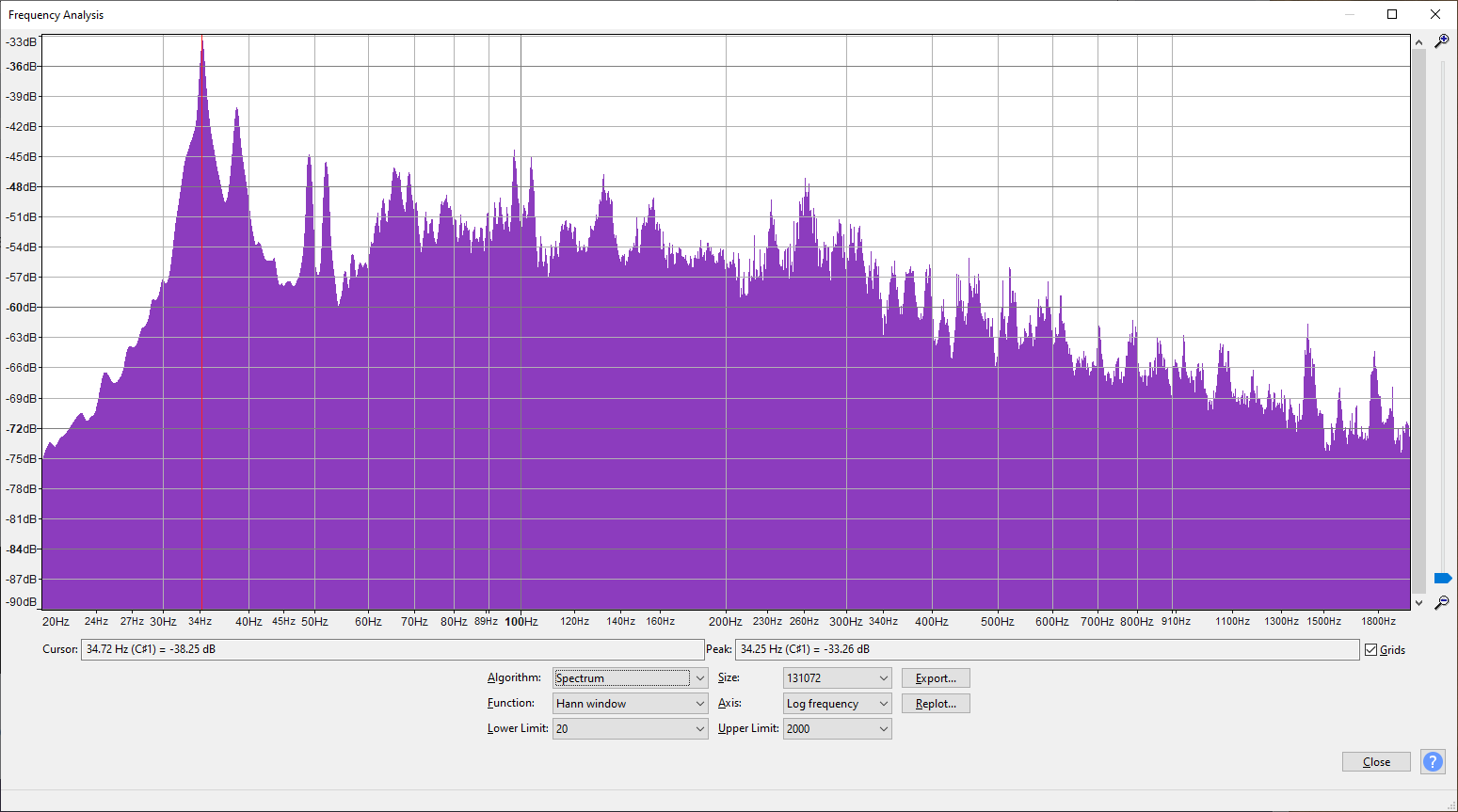Click the Cursor readout field

(x=393, y=649)
